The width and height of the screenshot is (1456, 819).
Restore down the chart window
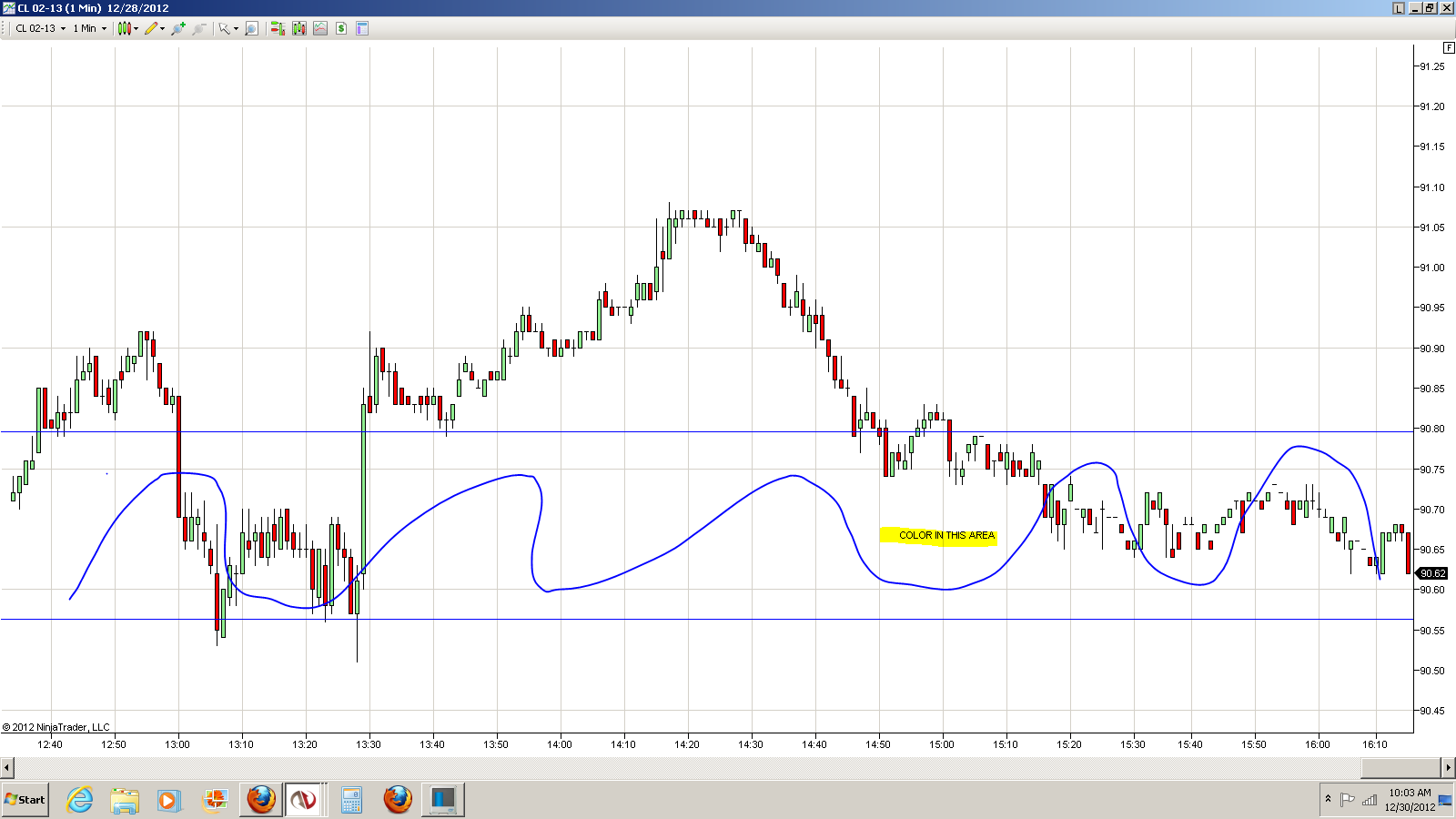coord(1431,8)
